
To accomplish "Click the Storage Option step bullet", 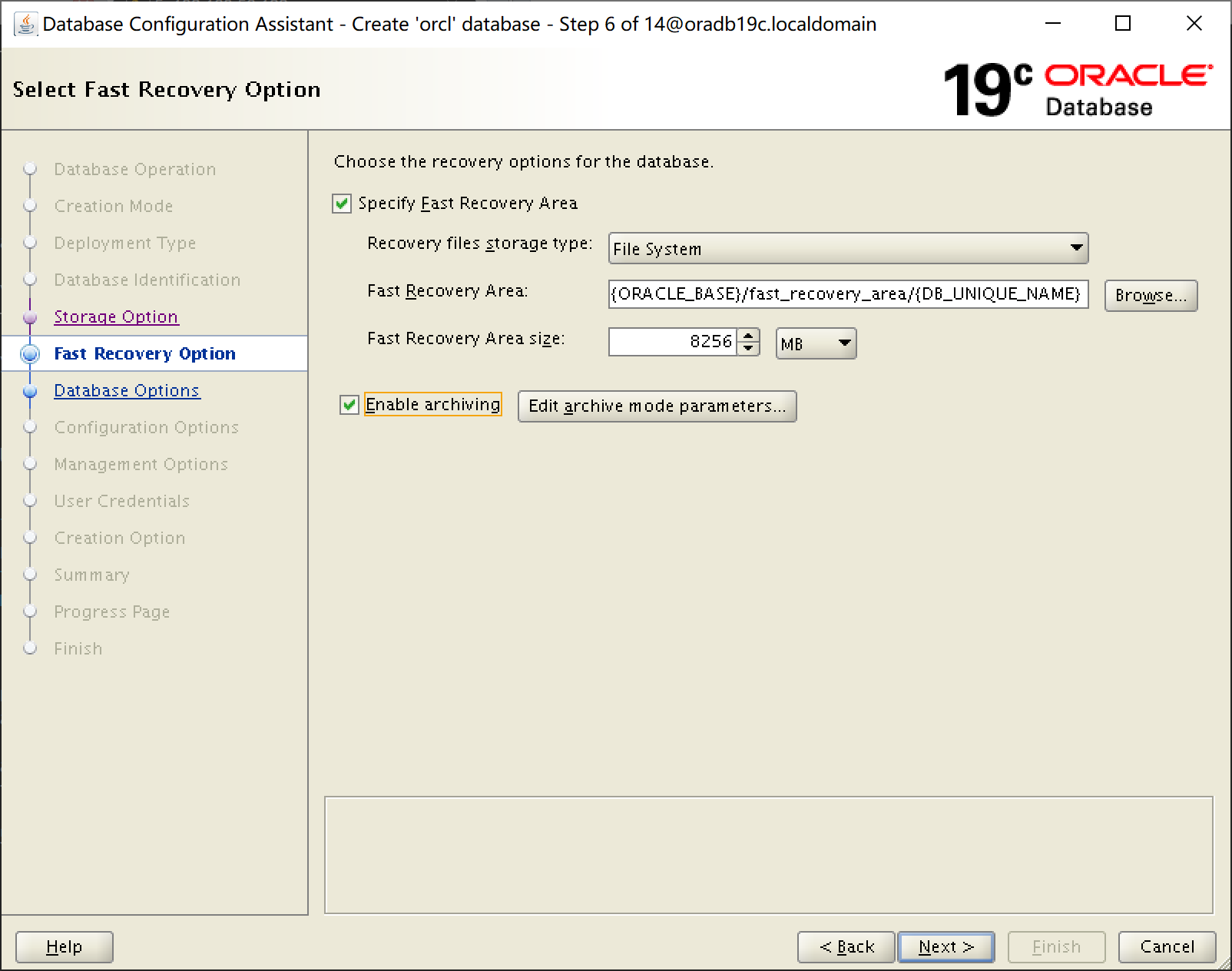I will click(x=30, y=317).
